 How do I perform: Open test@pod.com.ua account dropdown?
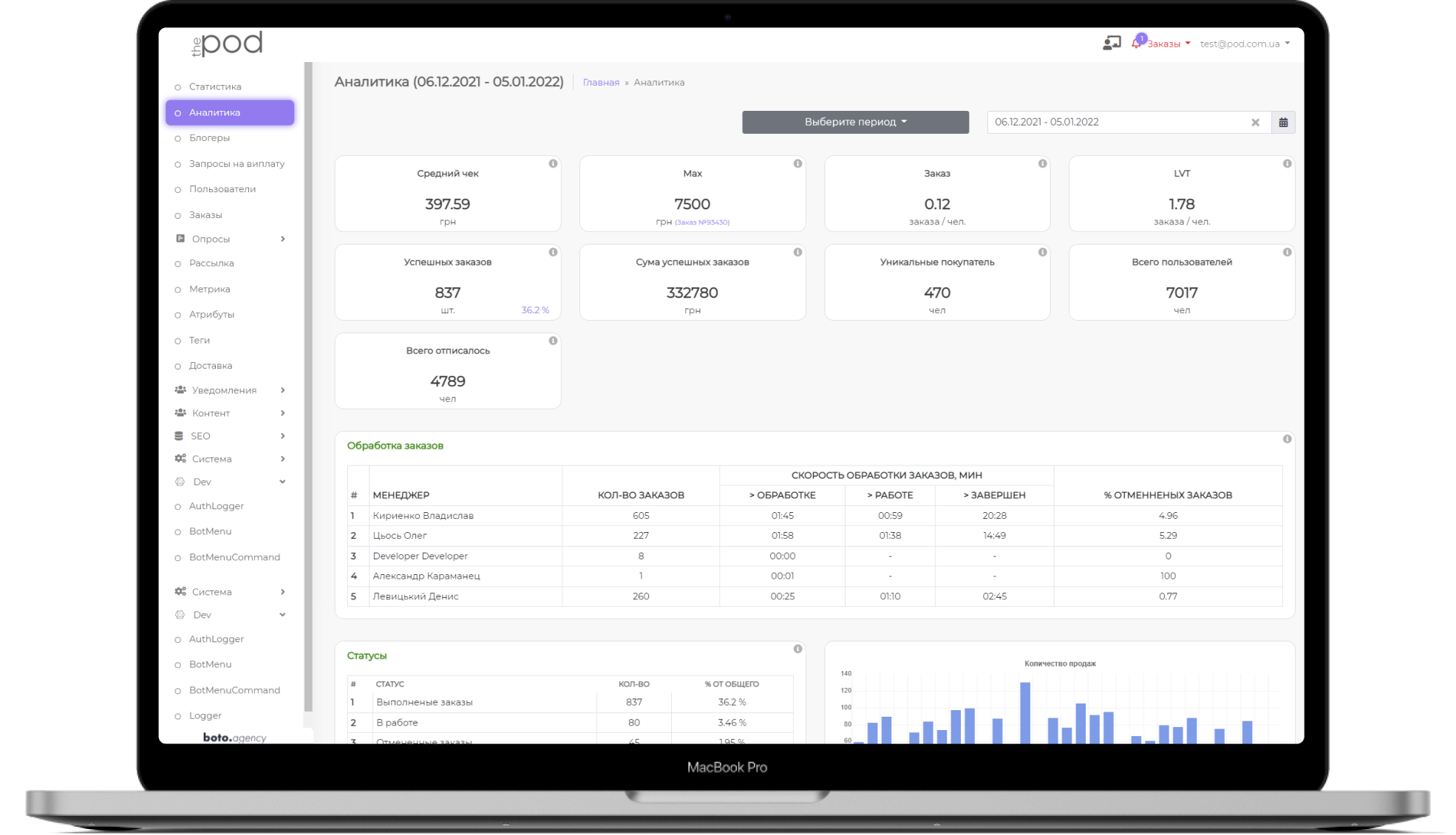pos(1245,44)
